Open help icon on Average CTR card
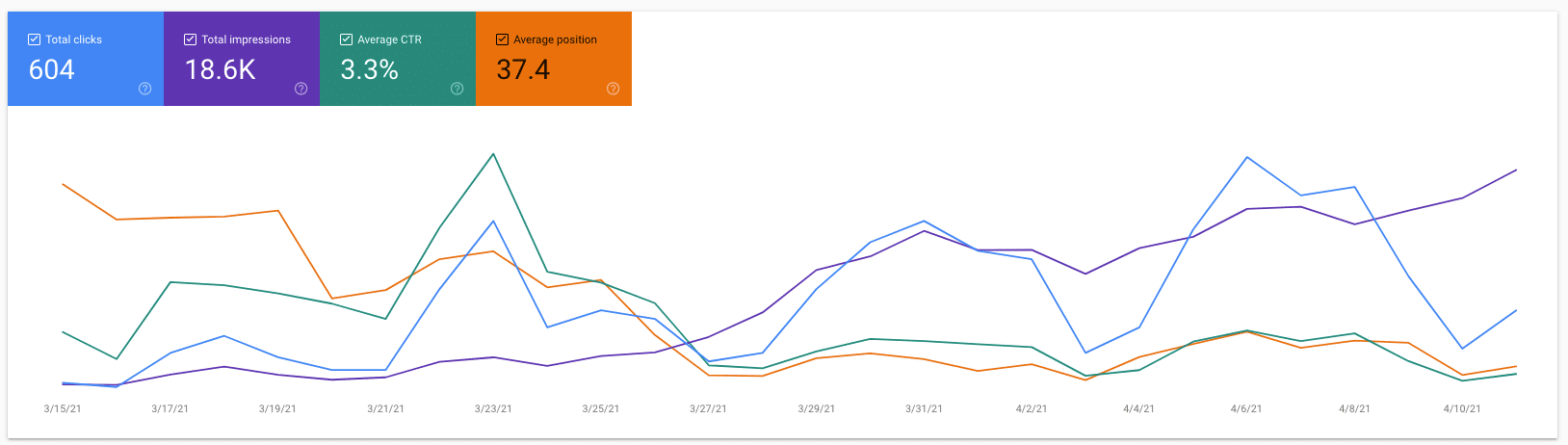1568x445 pixels. point(457,89)
